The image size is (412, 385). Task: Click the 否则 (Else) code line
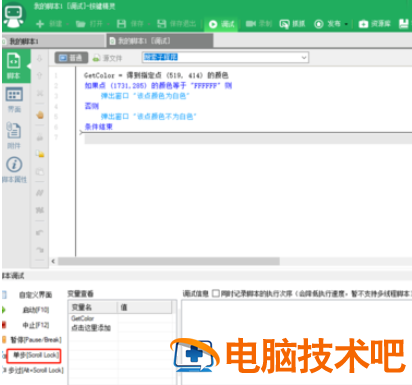coord(92,106)
